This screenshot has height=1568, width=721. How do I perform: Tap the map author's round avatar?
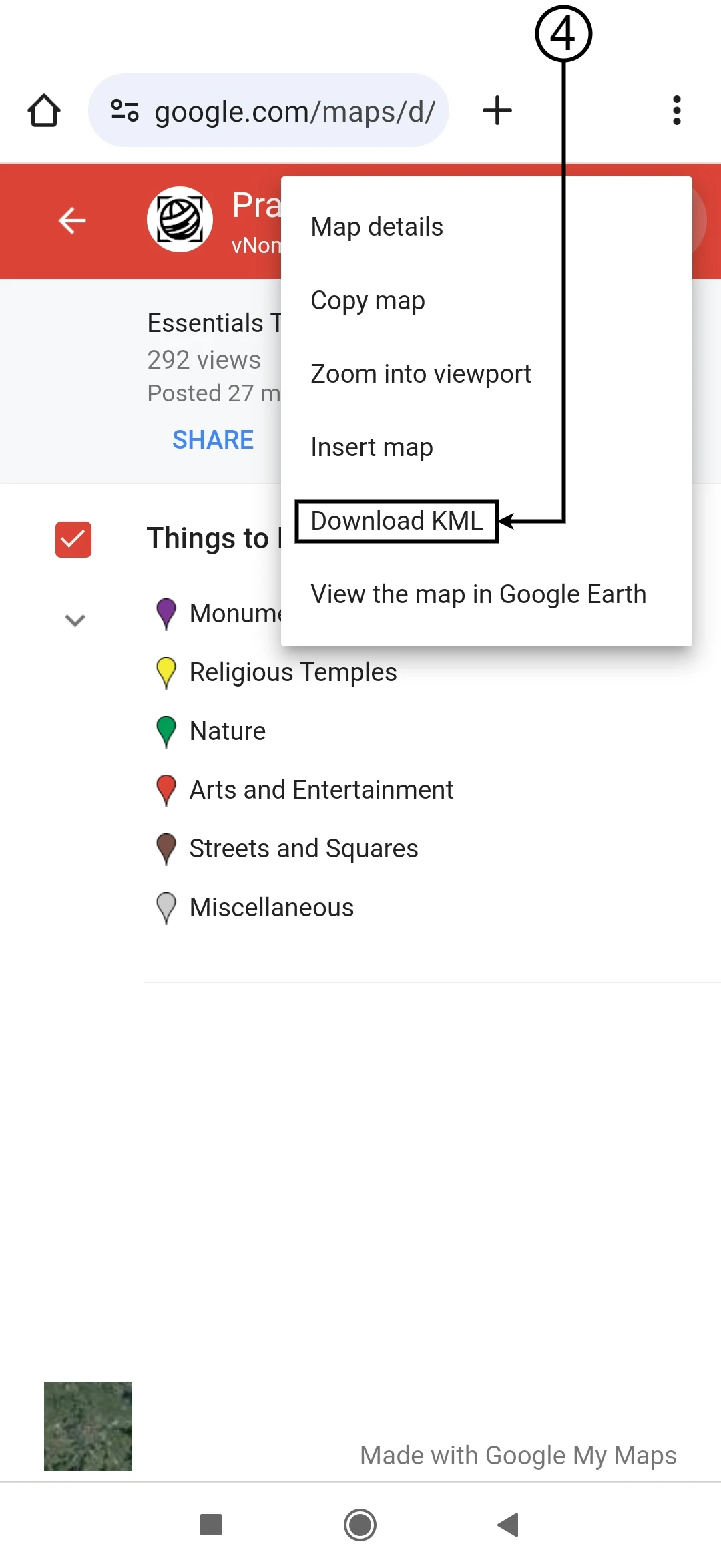click(180, 220)
